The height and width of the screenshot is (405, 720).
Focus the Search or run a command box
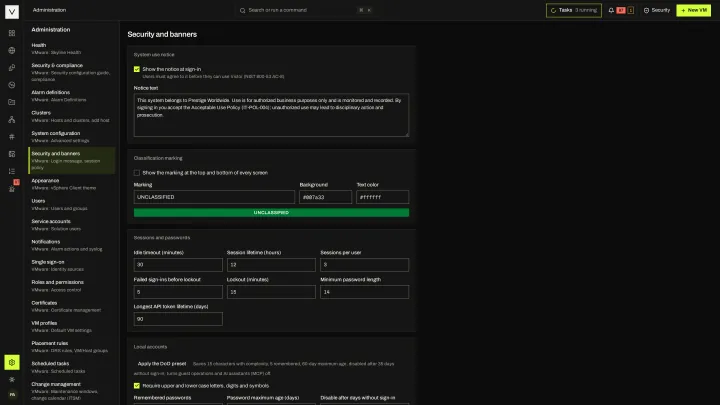(x=306, y=10)
